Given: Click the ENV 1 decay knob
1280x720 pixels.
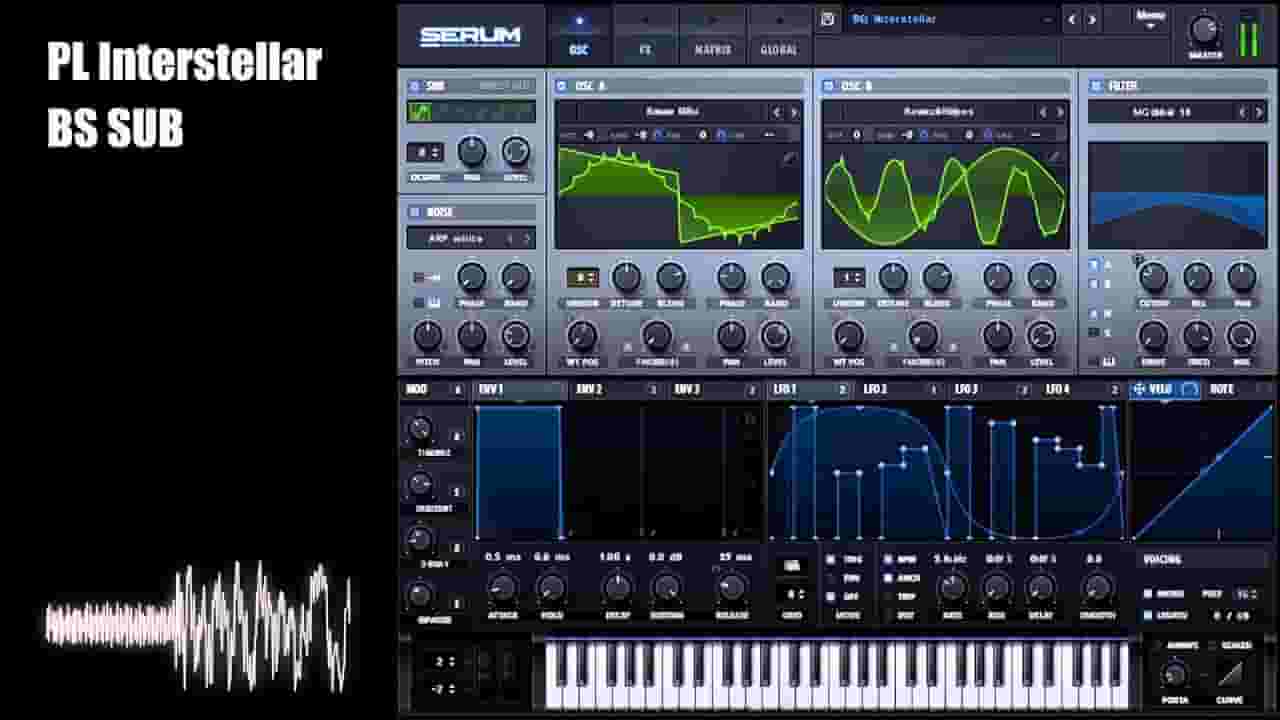Looking at the screenshot, I should (x=618, y=588).
